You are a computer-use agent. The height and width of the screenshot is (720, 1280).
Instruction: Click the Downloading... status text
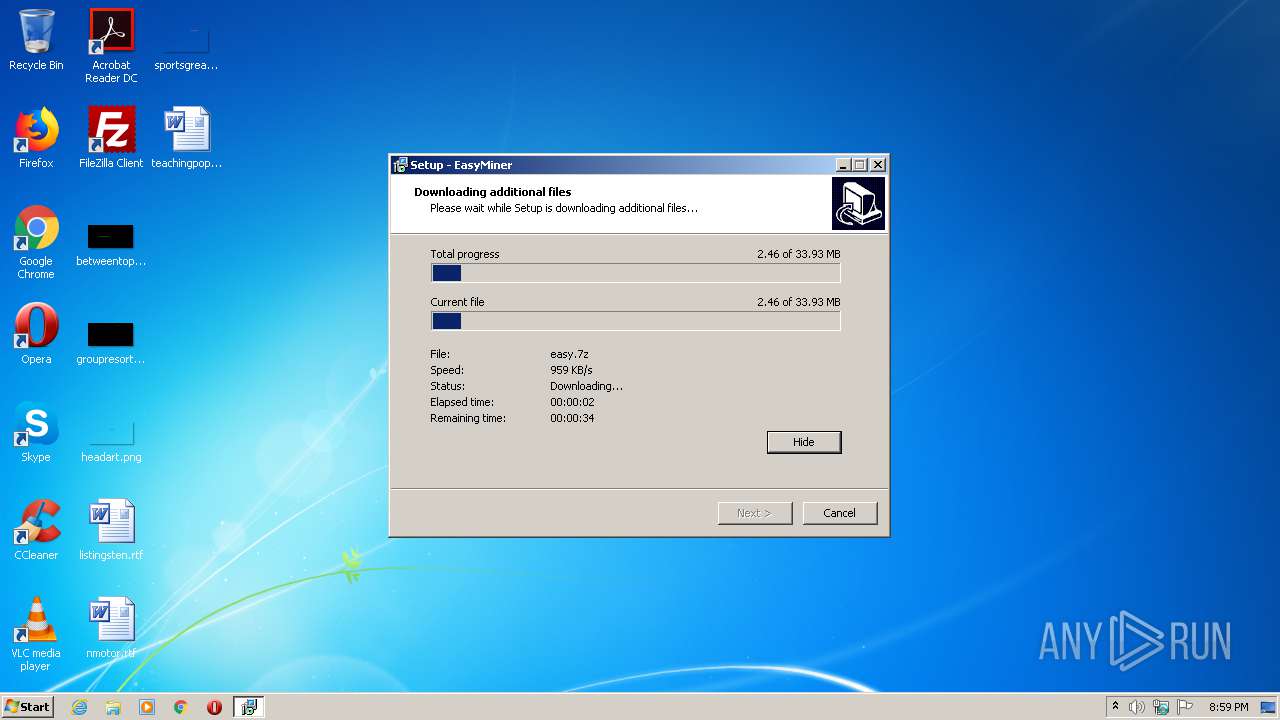586,386
